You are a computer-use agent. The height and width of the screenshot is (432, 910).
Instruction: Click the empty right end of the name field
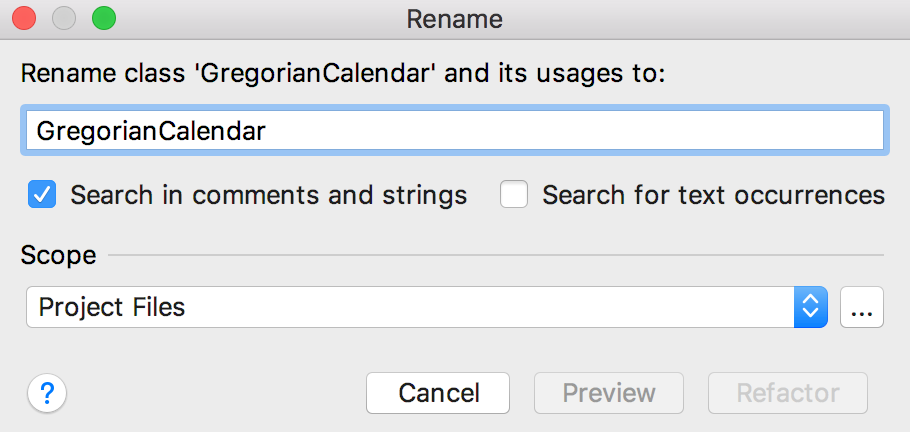click(800, 131)
